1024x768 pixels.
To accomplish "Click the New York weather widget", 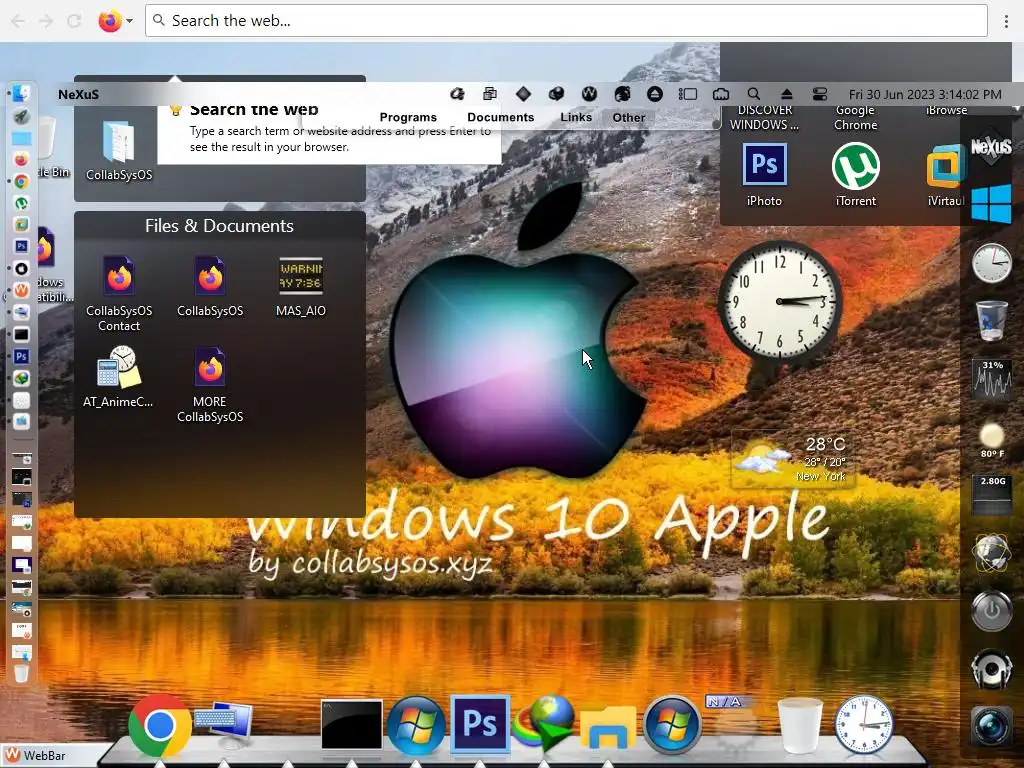I will pyautogui.click(x=792, y=460).
